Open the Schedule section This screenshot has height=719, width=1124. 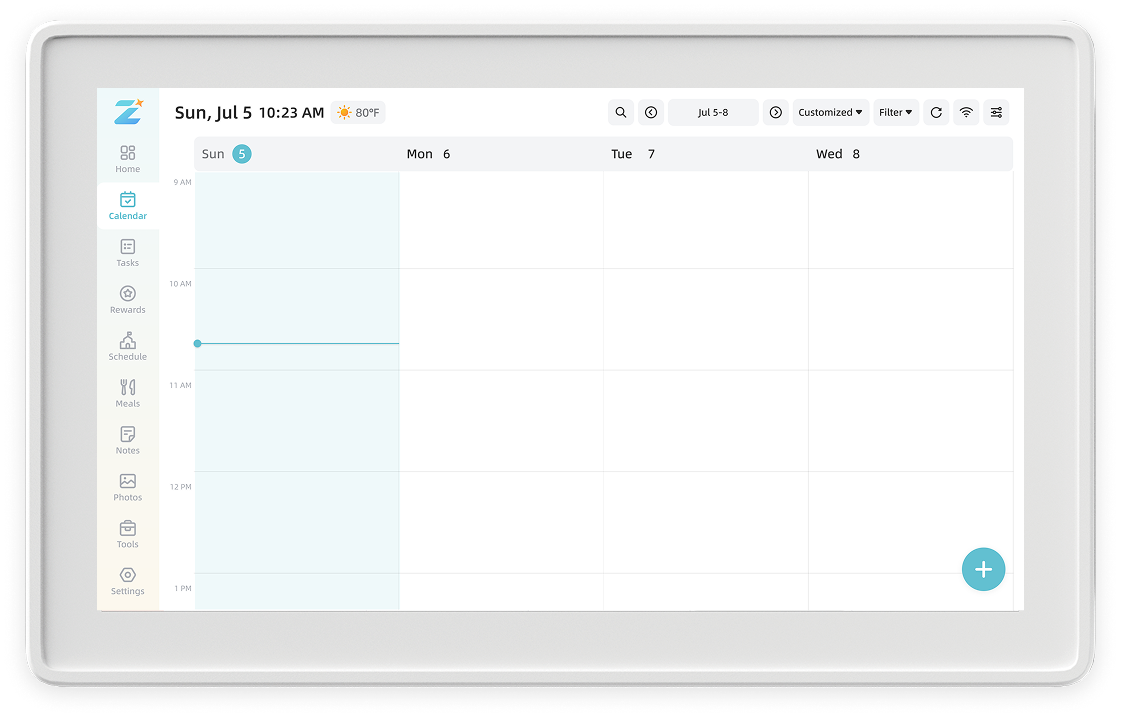coord(128,347)
